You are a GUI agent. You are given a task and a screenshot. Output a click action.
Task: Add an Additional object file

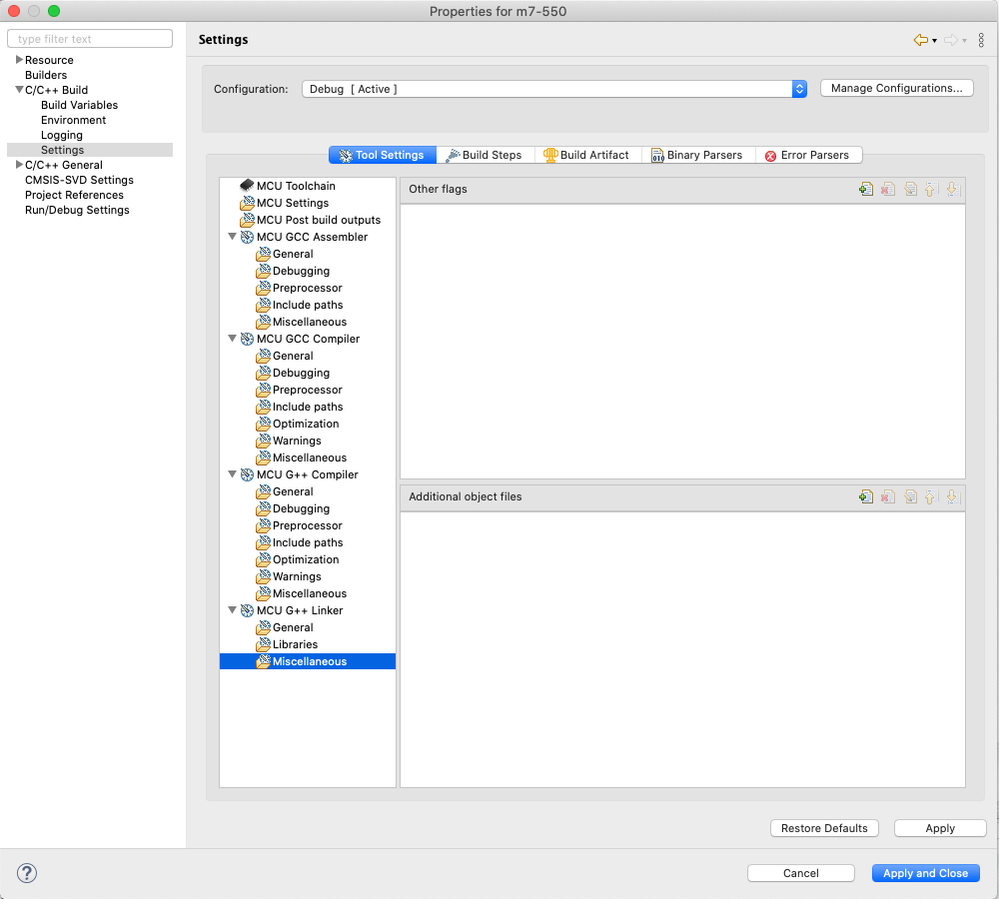point(865,497)
